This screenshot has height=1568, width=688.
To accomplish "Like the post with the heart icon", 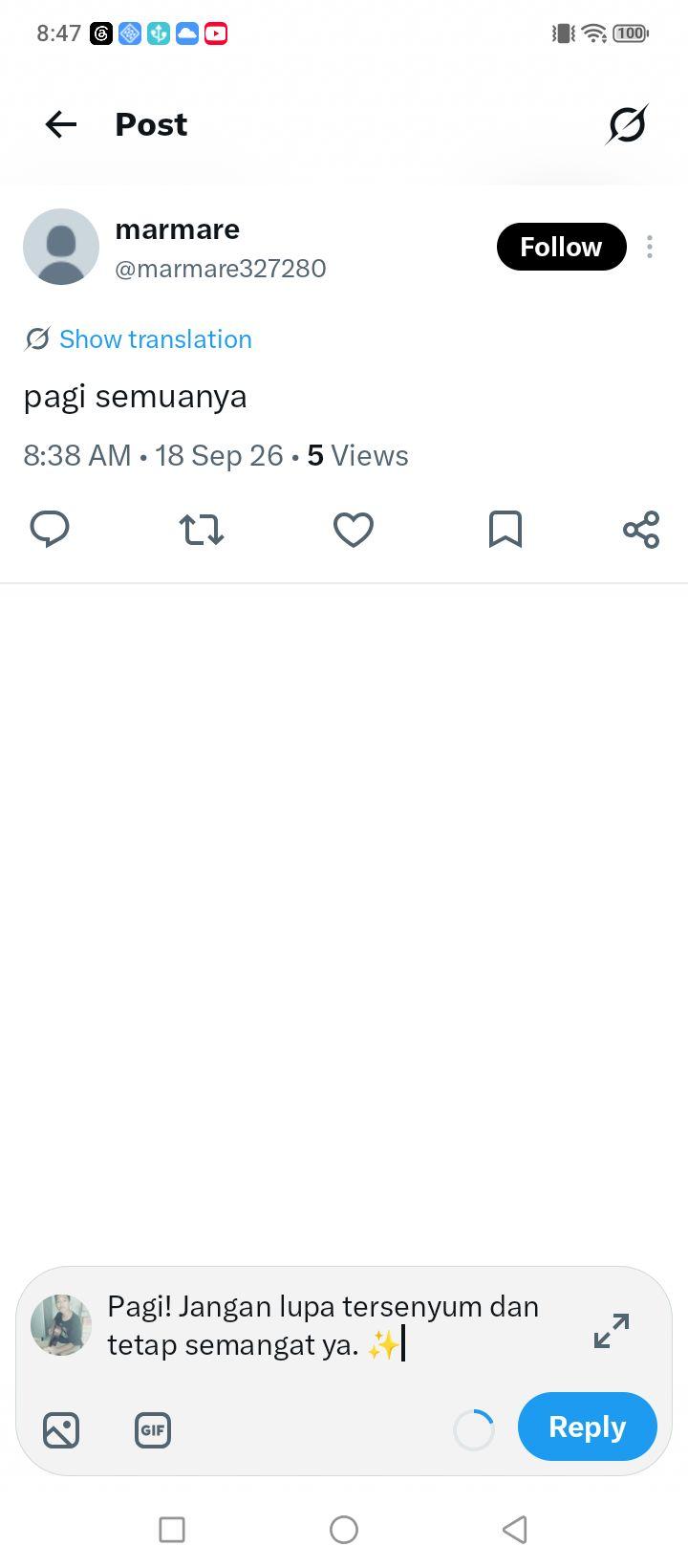I will [x=353, y=529].
